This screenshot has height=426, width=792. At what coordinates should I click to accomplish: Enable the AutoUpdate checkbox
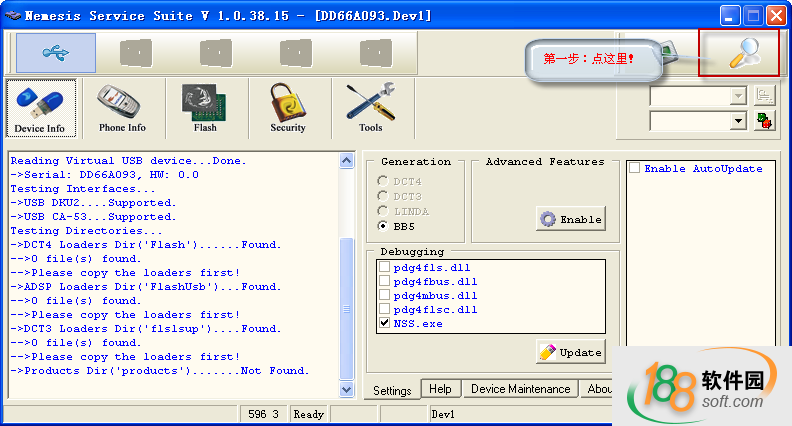point(634,168)
